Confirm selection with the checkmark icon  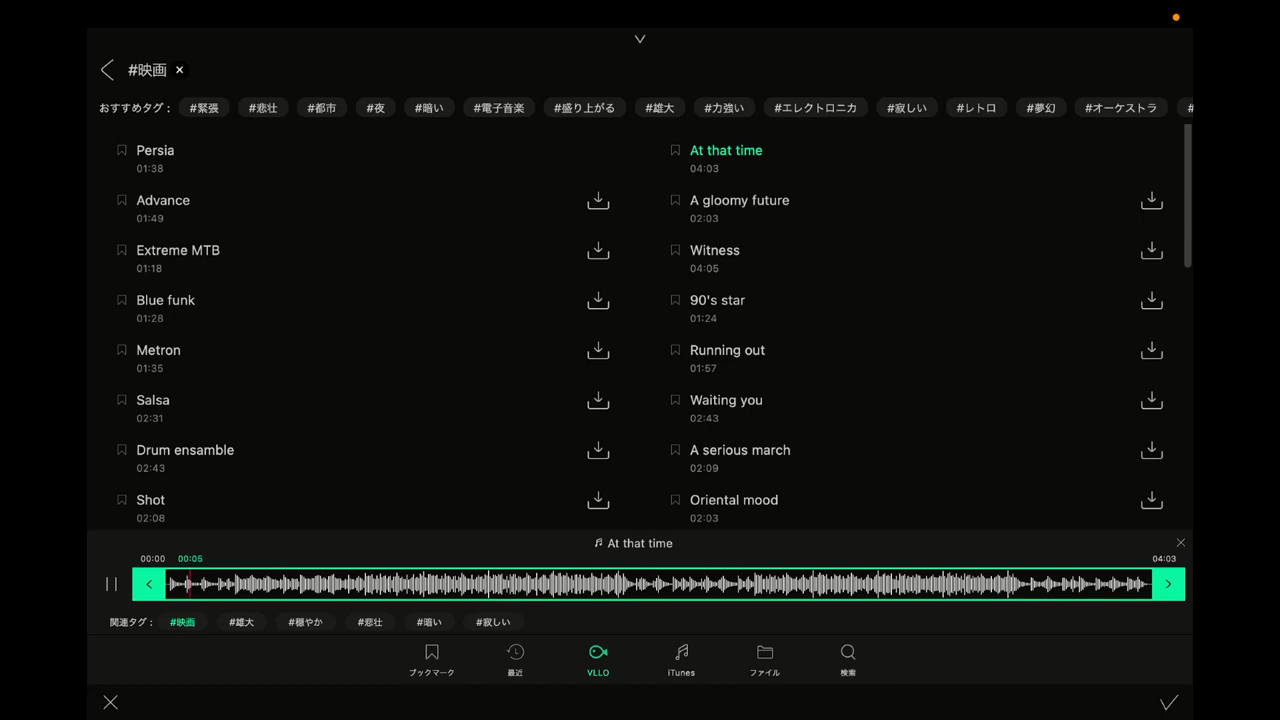point(1168,702)
